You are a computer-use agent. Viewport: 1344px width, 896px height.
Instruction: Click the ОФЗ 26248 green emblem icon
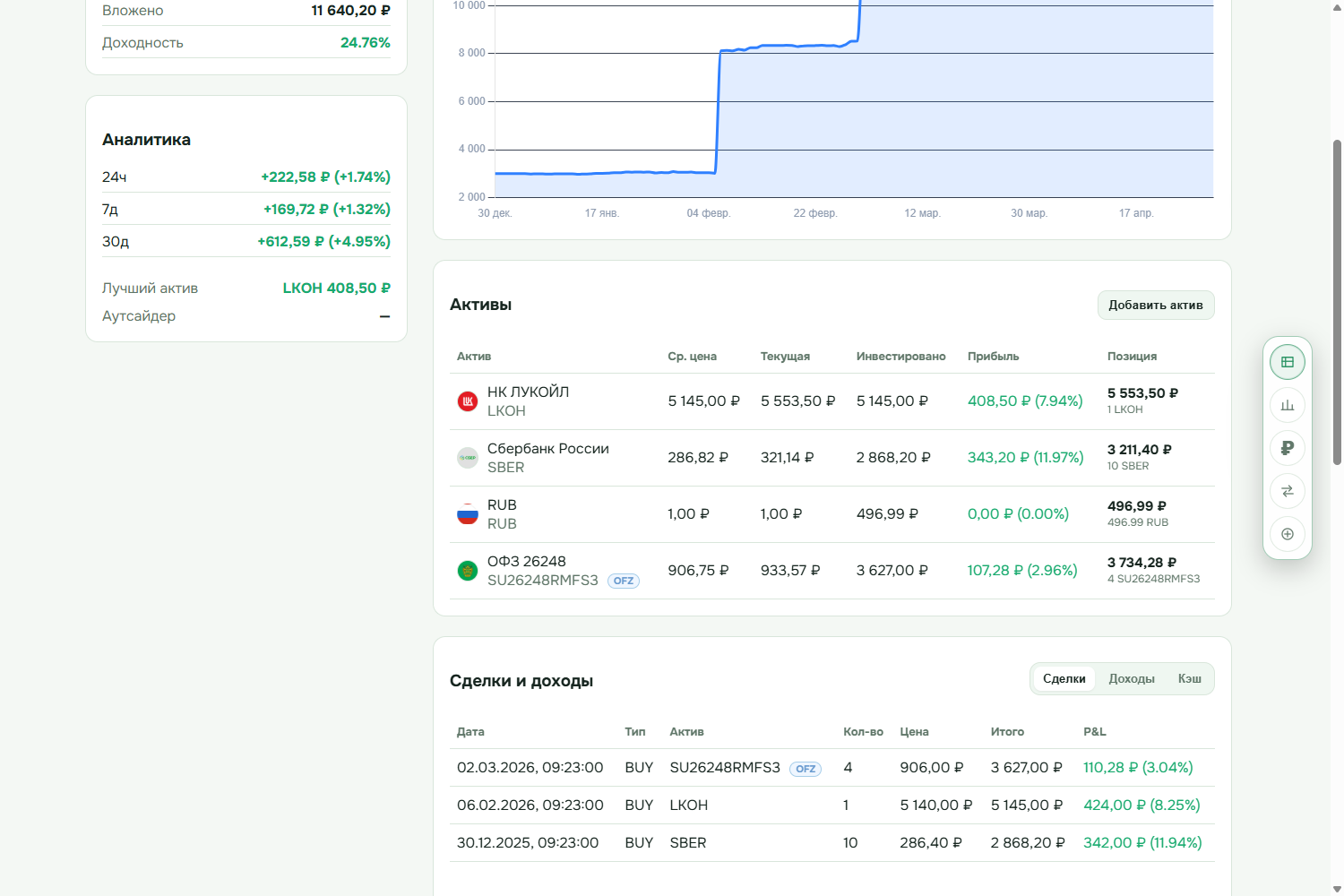click(x=468, y=571)
